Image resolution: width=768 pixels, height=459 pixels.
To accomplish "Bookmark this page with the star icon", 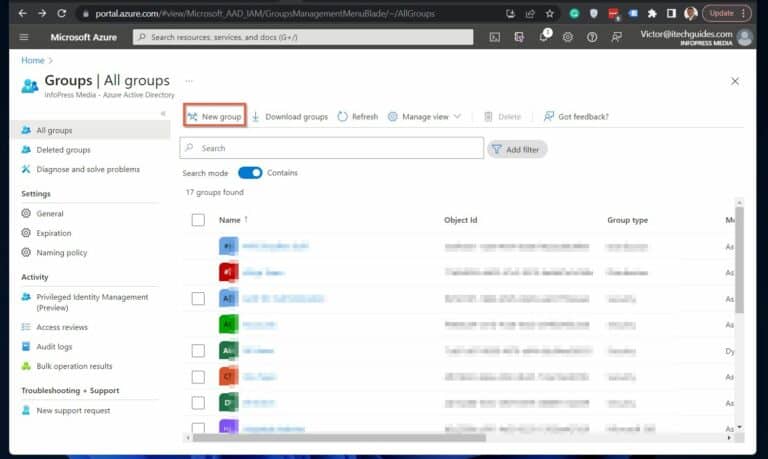I will tap(550, 14).
